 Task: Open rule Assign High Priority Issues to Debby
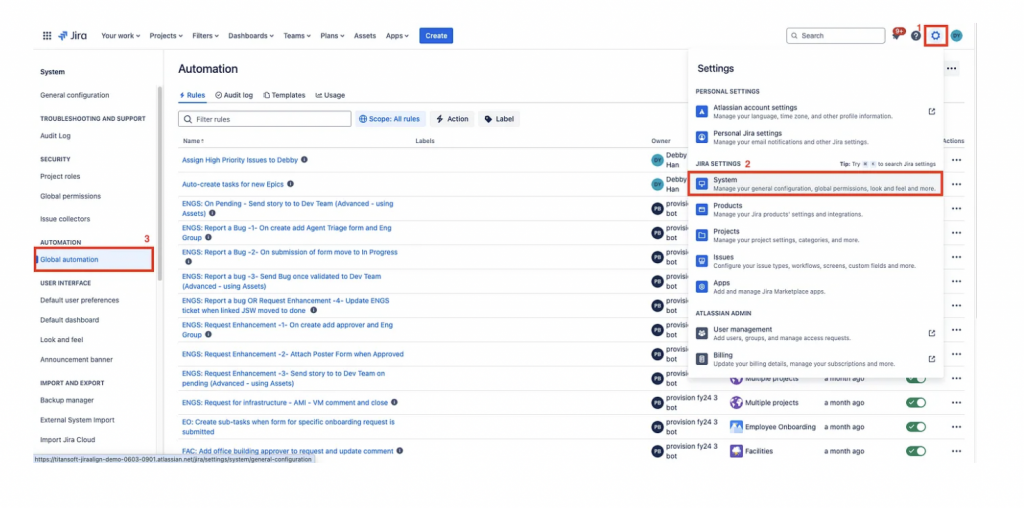pos(239,160)
